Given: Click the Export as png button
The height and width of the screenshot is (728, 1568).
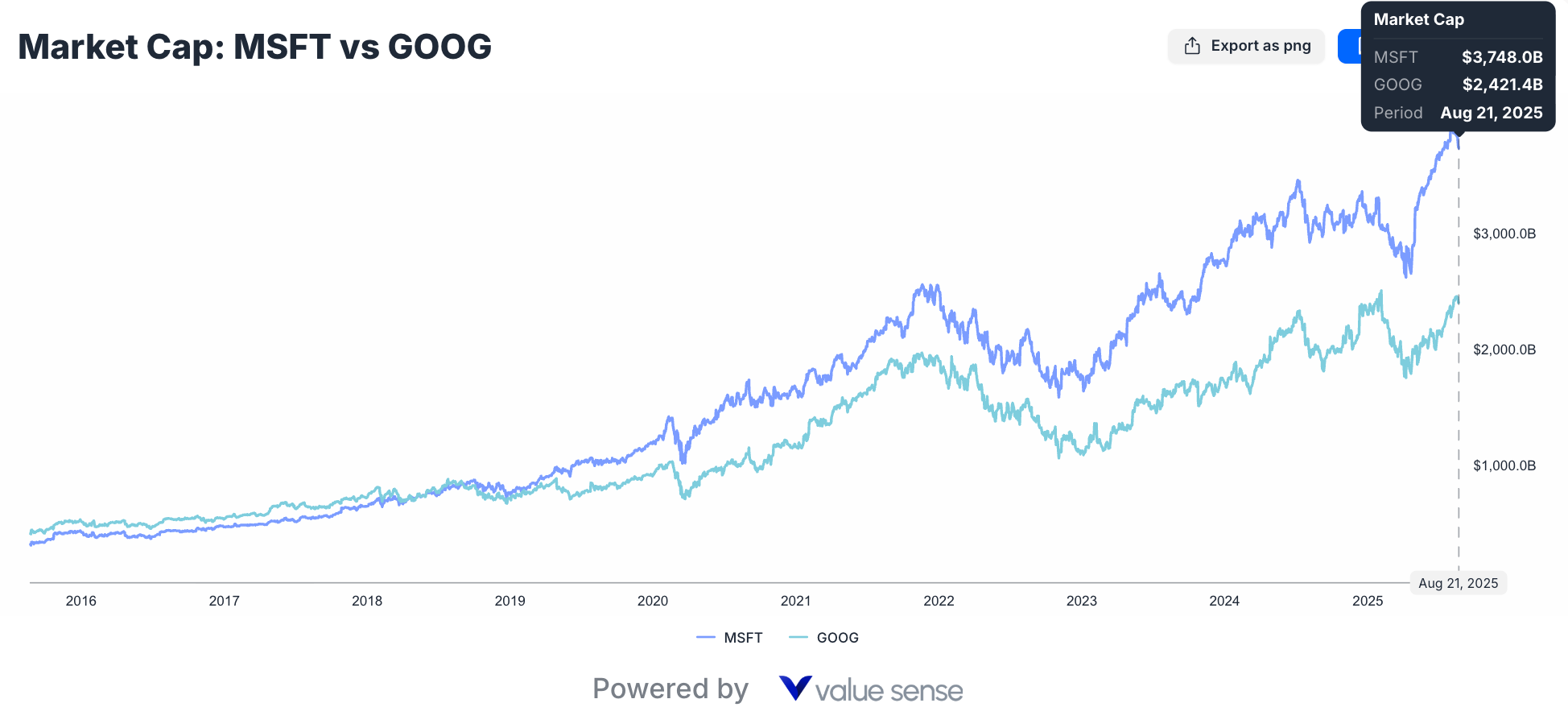Looking at the screenshot, I should [1246, 46].
